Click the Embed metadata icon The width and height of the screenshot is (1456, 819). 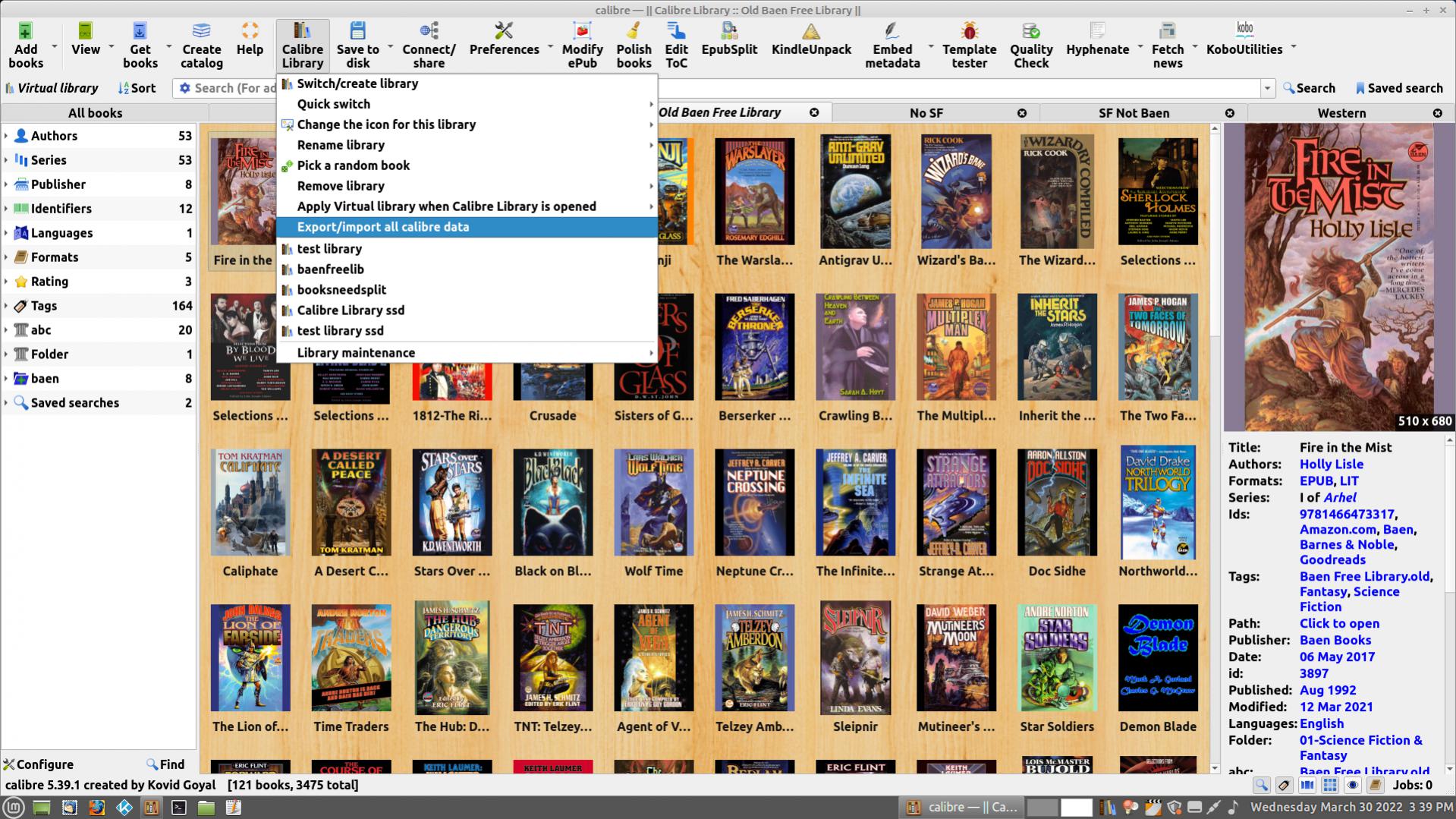[892, 32]
